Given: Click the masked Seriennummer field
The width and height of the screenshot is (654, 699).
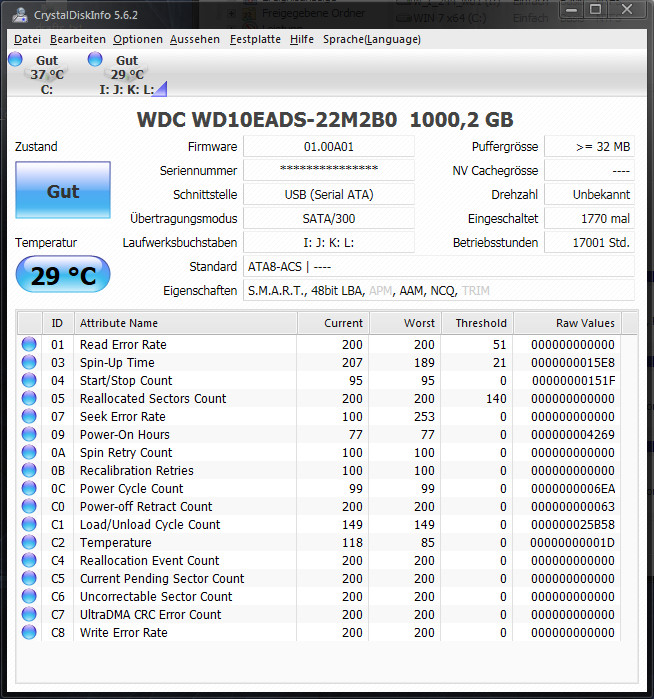Looking at the screenshot, I should pos(329,170).
